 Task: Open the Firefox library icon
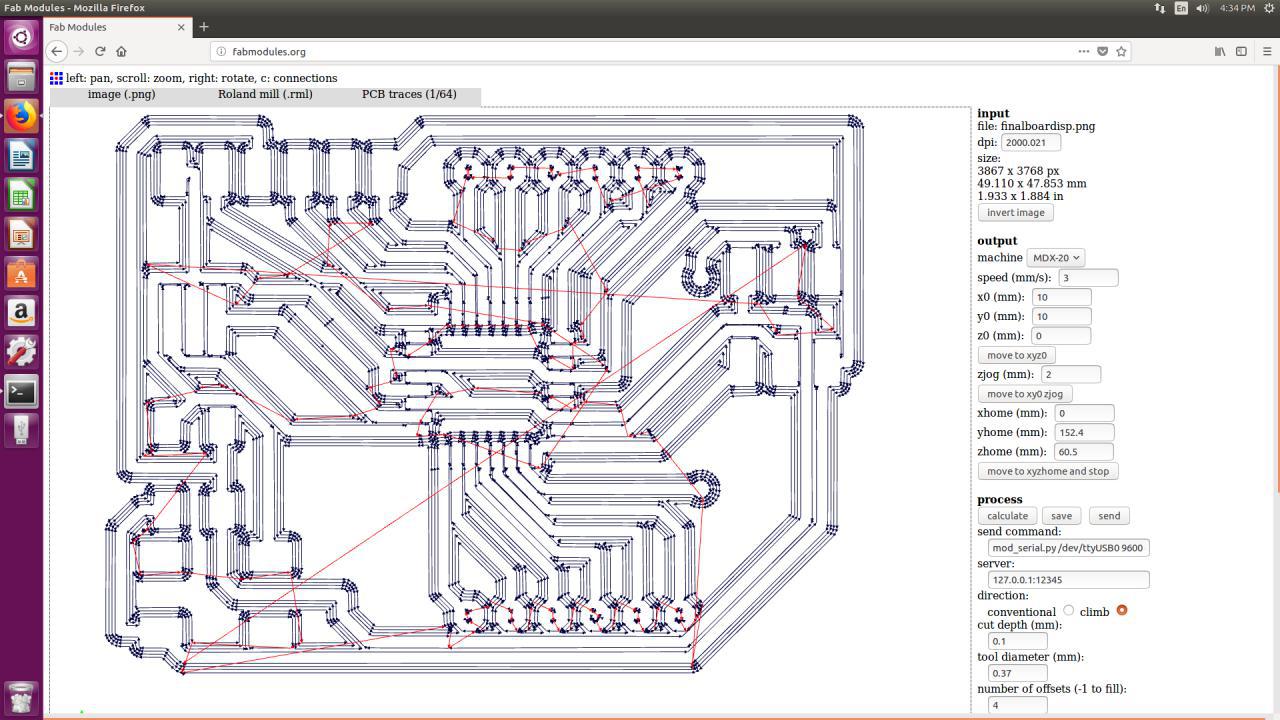(1220, 51)
